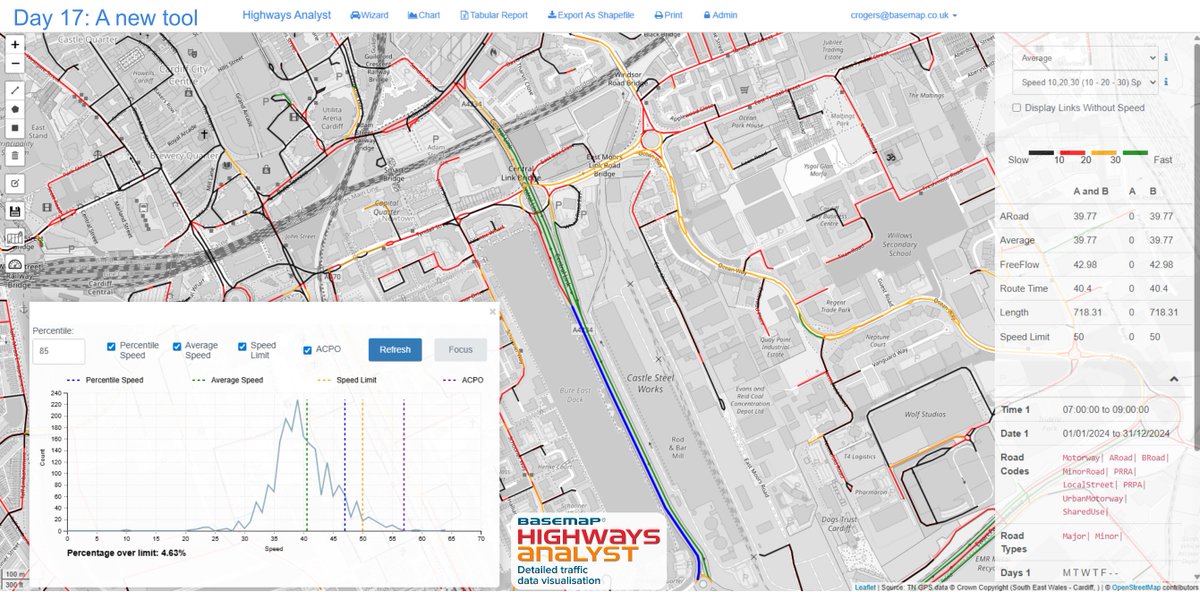Click the Percentile input field
The image size is (1200, 592).
tap(59, 350)
